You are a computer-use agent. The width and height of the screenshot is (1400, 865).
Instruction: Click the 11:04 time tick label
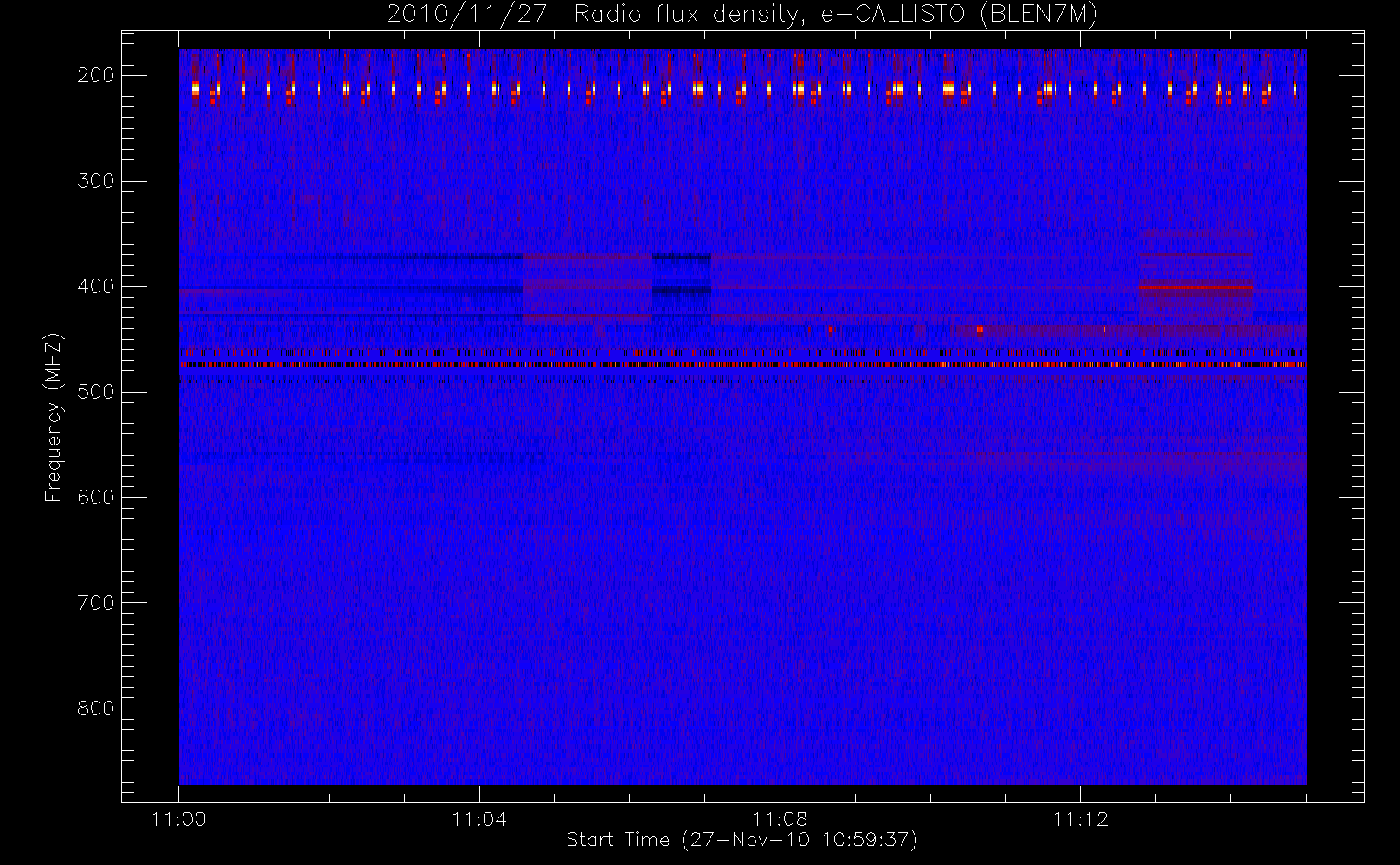pos(479,819)
